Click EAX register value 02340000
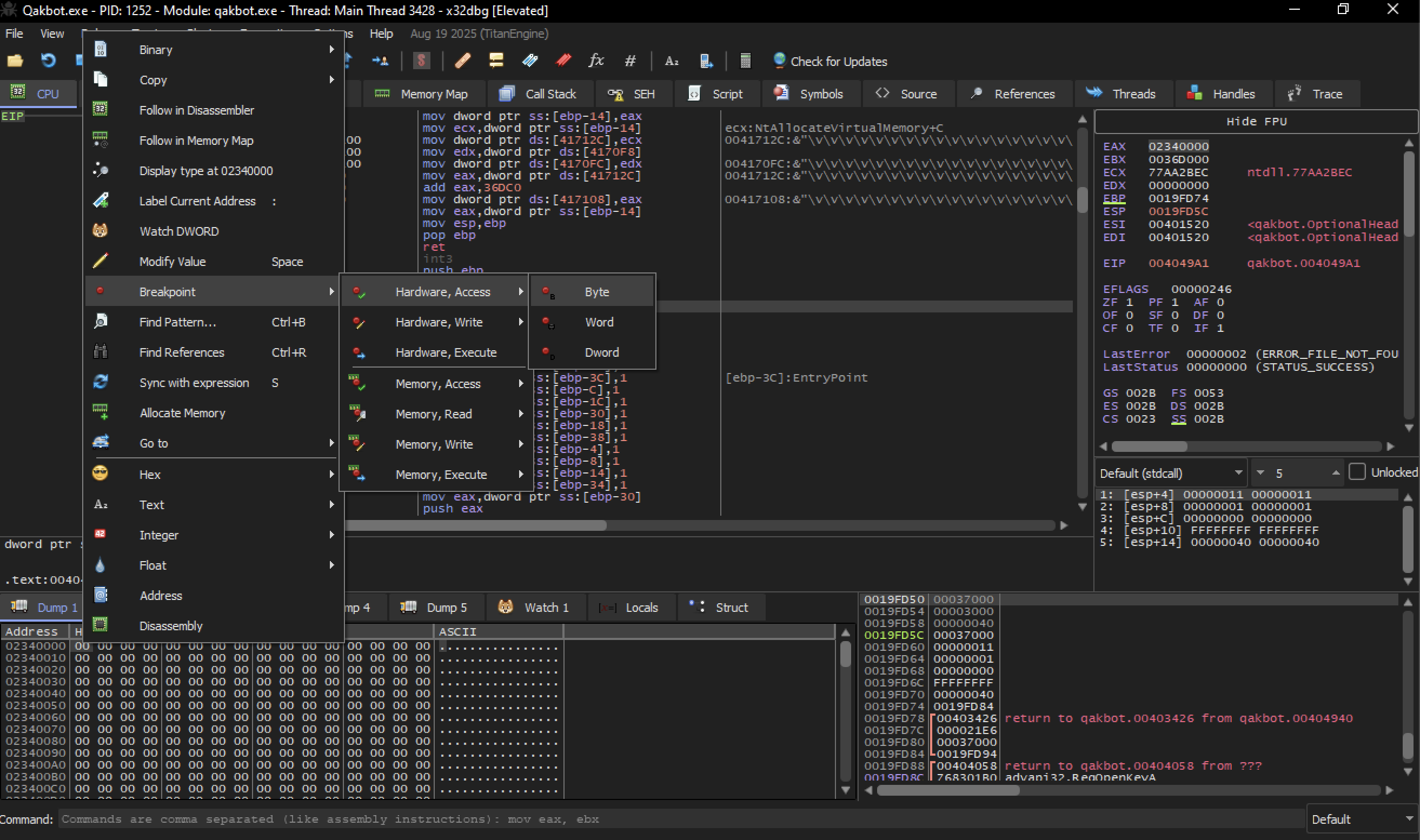 1178,146
